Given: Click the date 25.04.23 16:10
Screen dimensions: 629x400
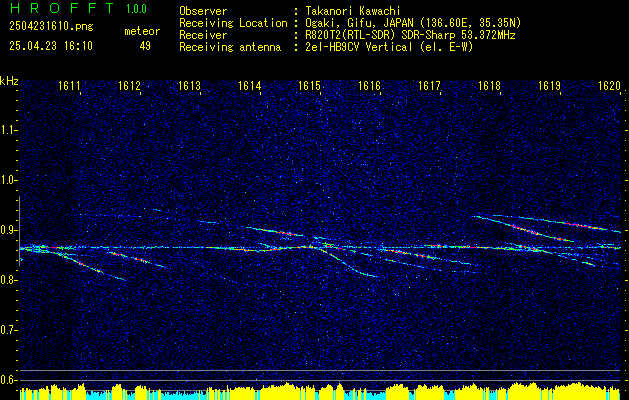Looking at the screenshot, I should point(51,45).
